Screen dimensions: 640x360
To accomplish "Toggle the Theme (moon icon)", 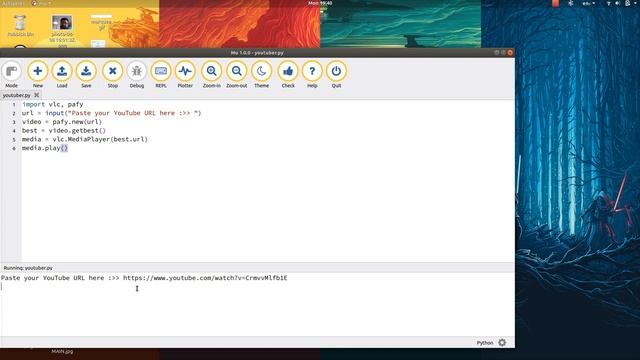I will [x=262, y=74].
